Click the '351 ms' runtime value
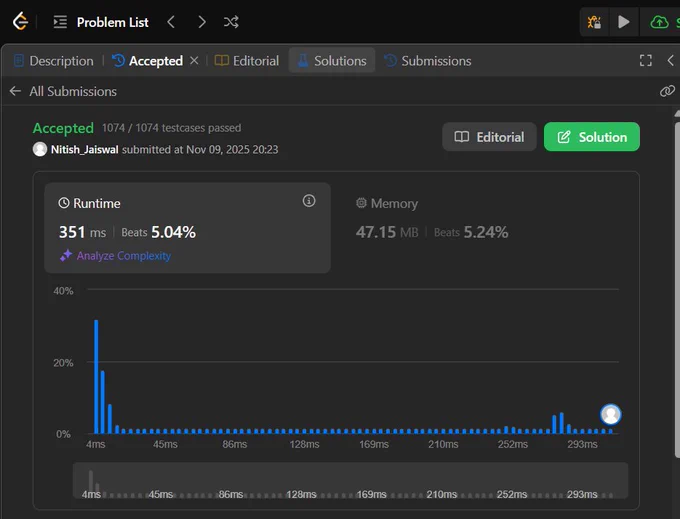The height and width of the screenshot is (519, 680). (x=82, y=232)
